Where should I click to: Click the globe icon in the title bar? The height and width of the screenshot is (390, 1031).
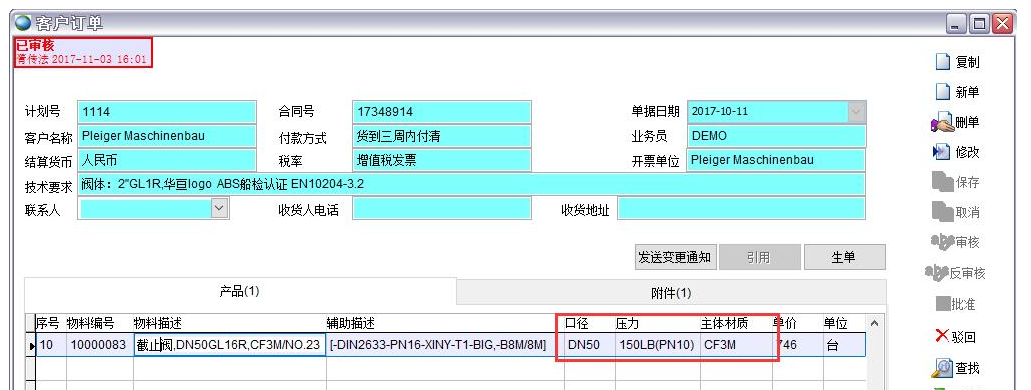click(x=24, y=23)
